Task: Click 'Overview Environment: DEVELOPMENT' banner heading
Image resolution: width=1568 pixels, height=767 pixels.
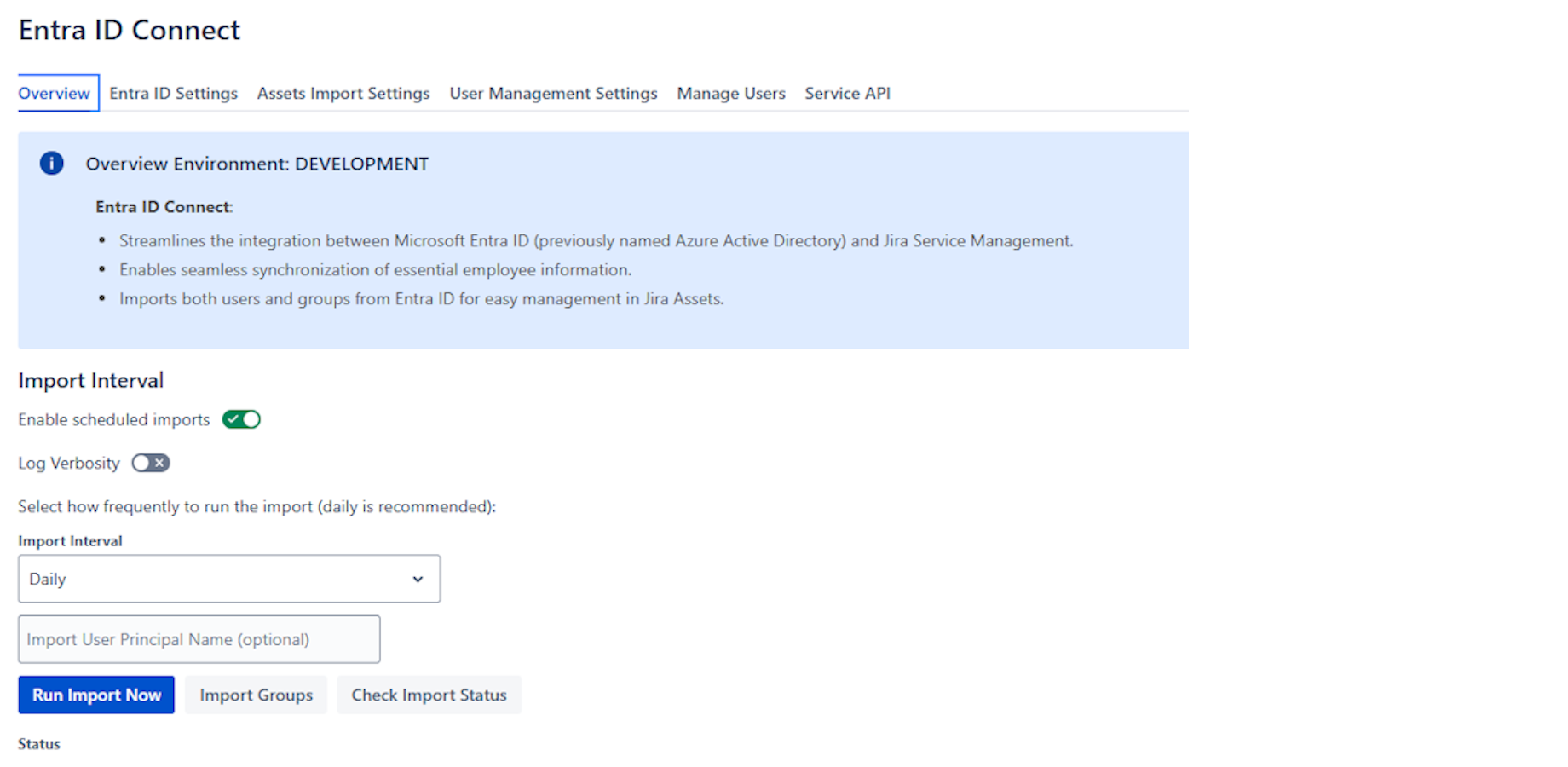Action: [257, 164]
